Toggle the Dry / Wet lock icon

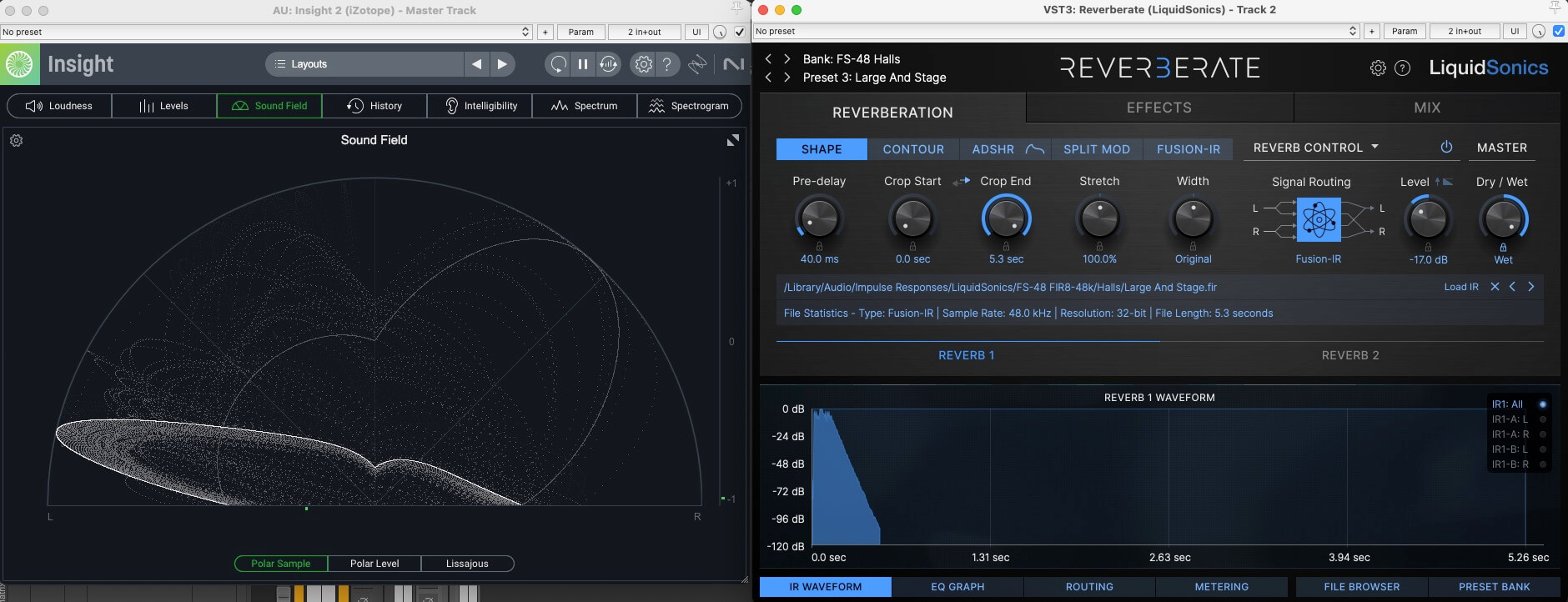(x=1503, y=247)
